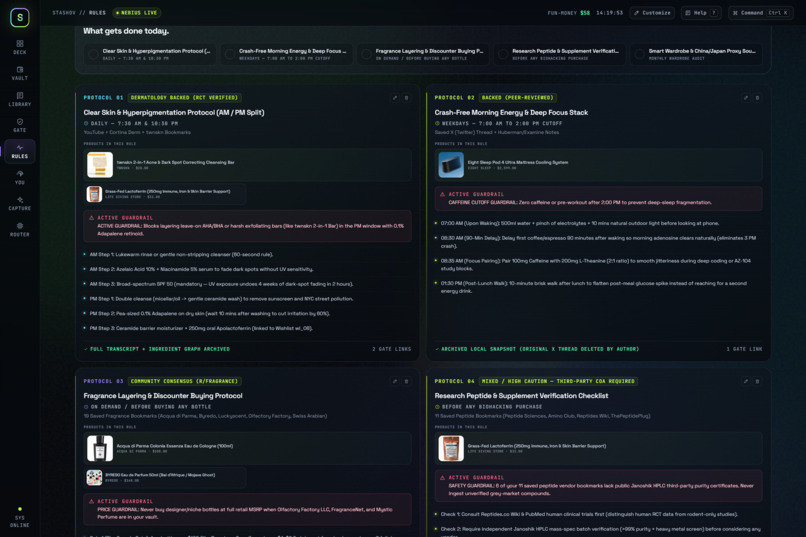Screen dimensions: 806x537
Task: Select the Rules sidebar section
Action: point(20,152)
